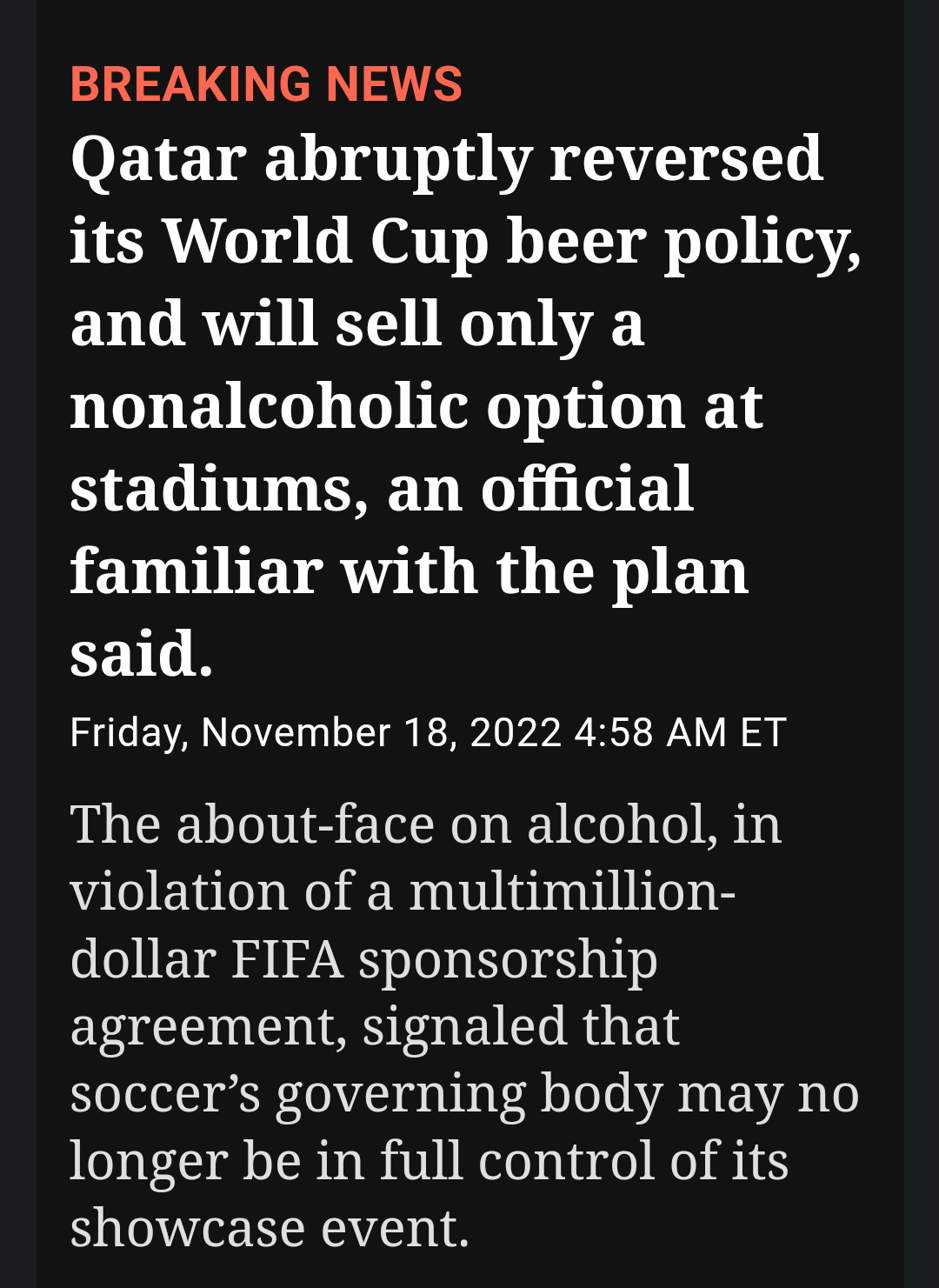Click "November 18" in the date line
The height and width of the screenshot is (1288, 939).
(323, 732)
